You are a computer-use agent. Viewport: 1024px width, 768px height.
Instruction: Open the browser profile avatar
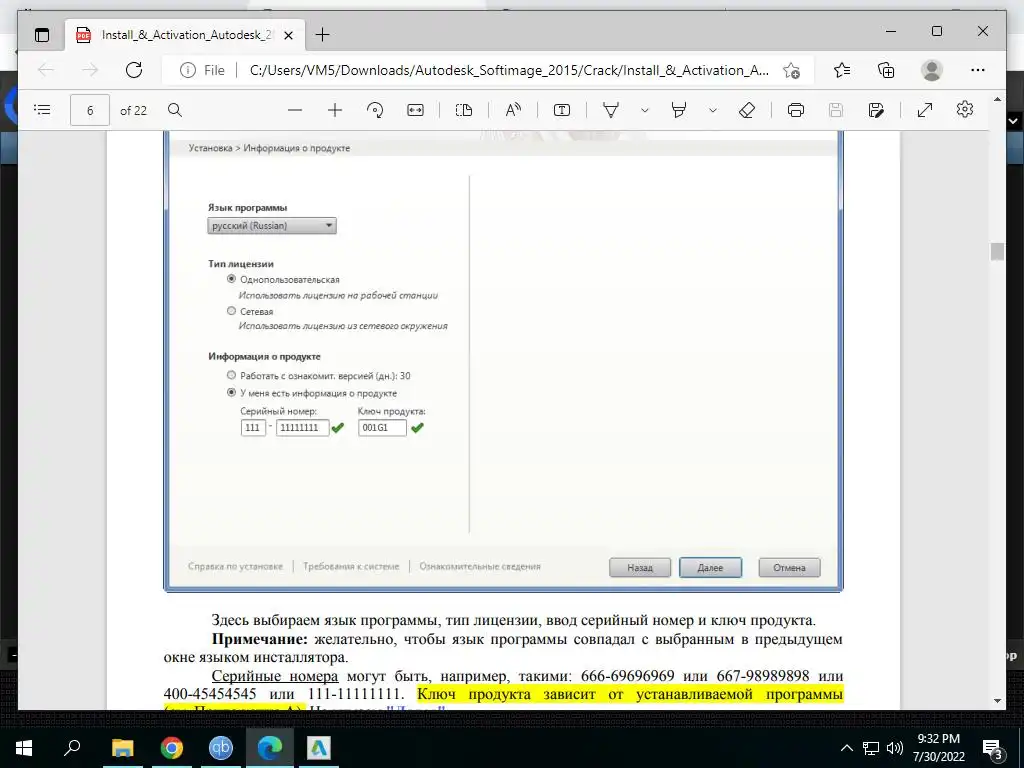932,70
